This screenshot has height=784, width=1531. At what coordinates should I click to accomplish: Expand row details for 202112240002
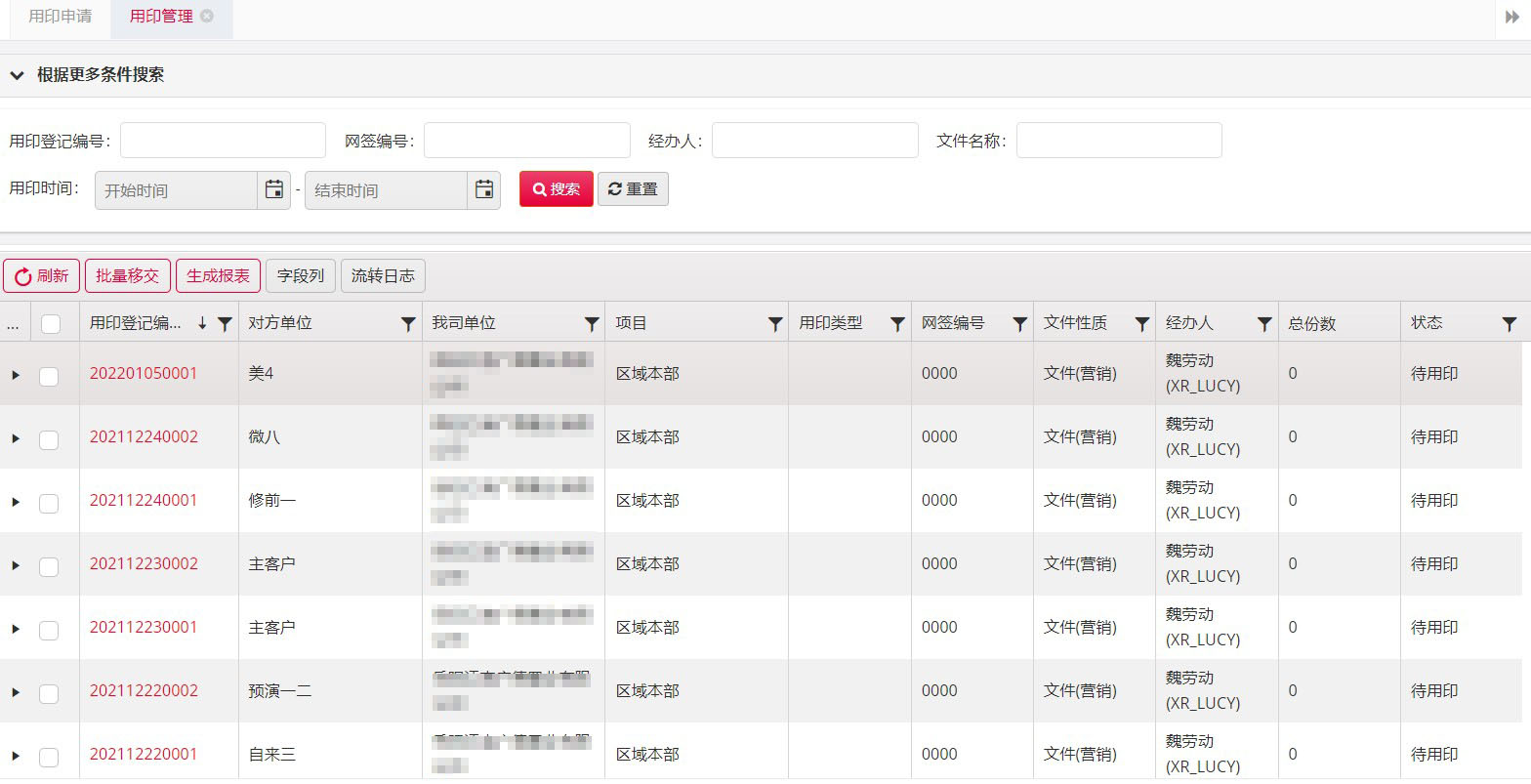(16, 438)
